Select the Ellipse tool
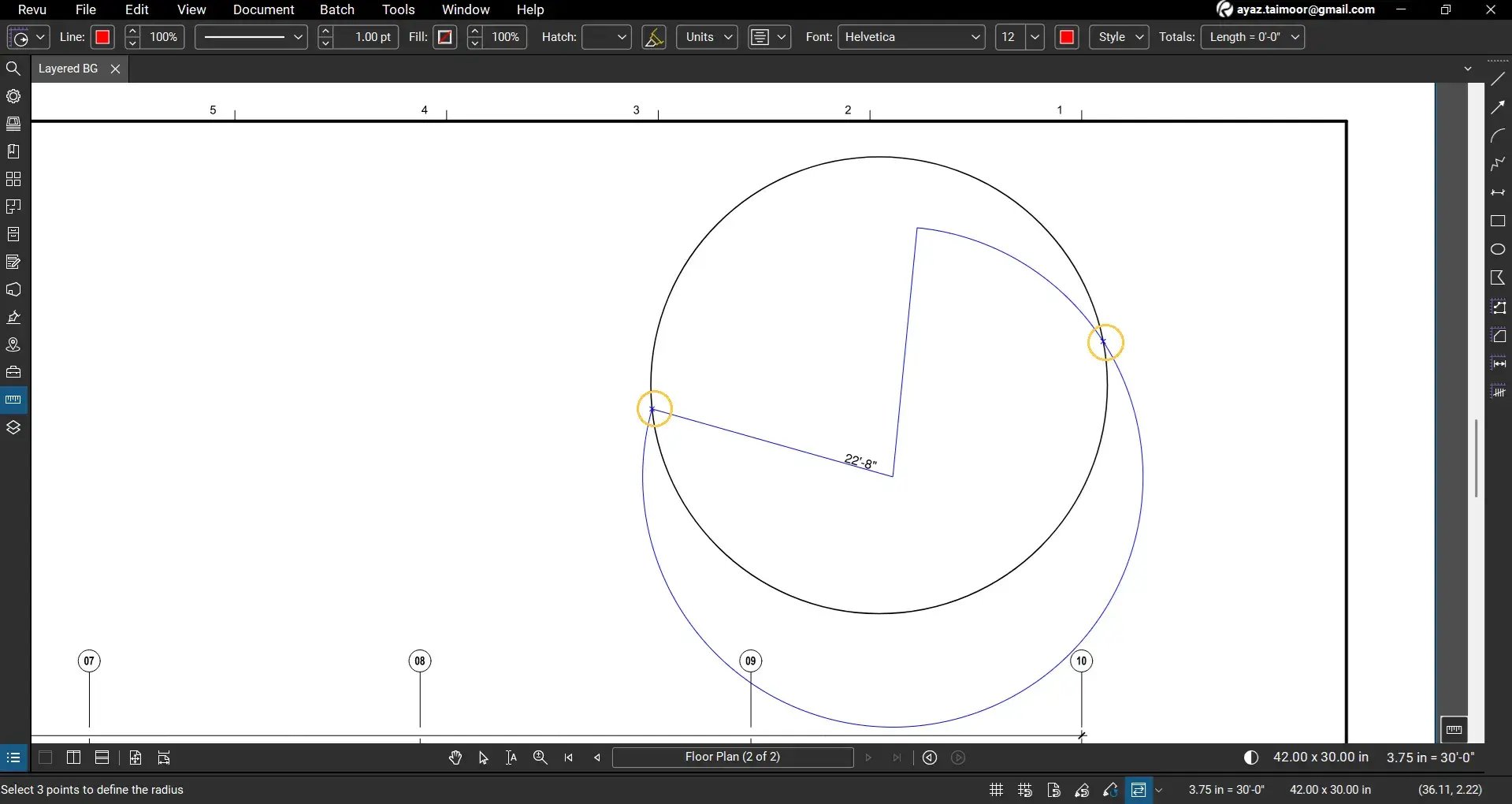Viewport: 1512px width, 804px height. (1499, 248)
